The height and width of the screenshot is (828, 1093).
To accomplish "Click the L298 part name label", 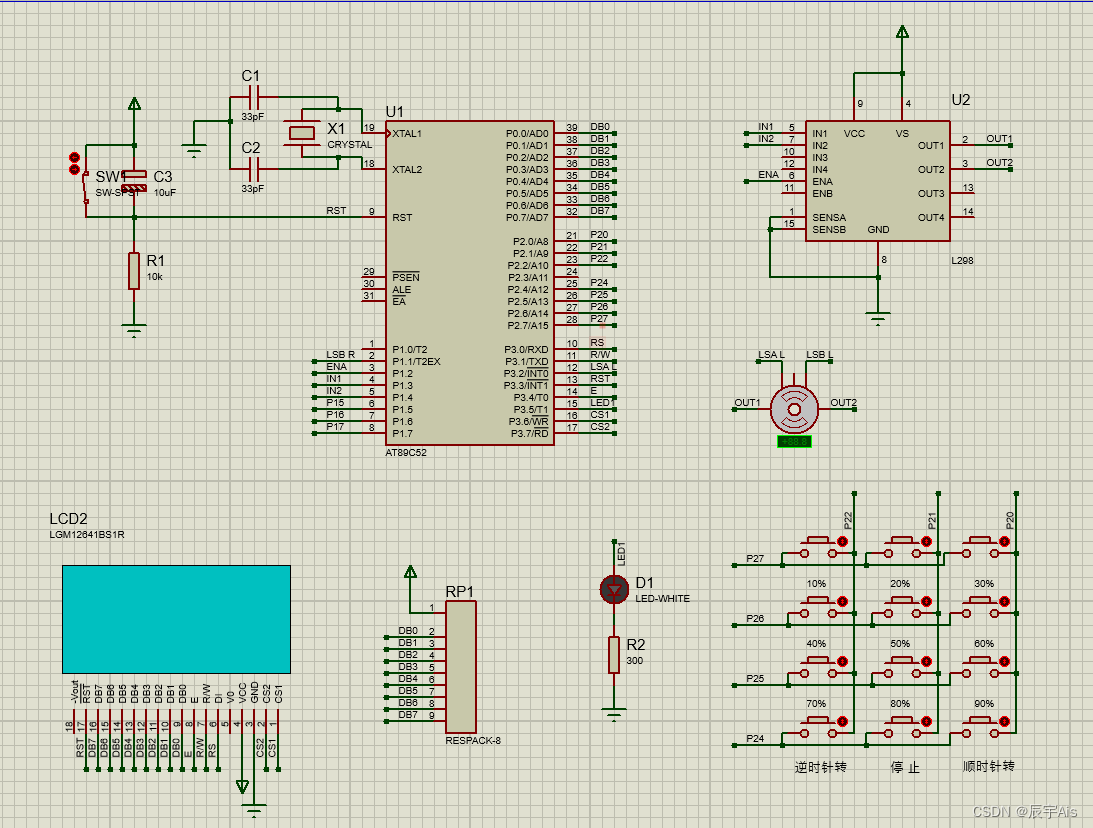I will pyautogui.click(x=962, y=260).
